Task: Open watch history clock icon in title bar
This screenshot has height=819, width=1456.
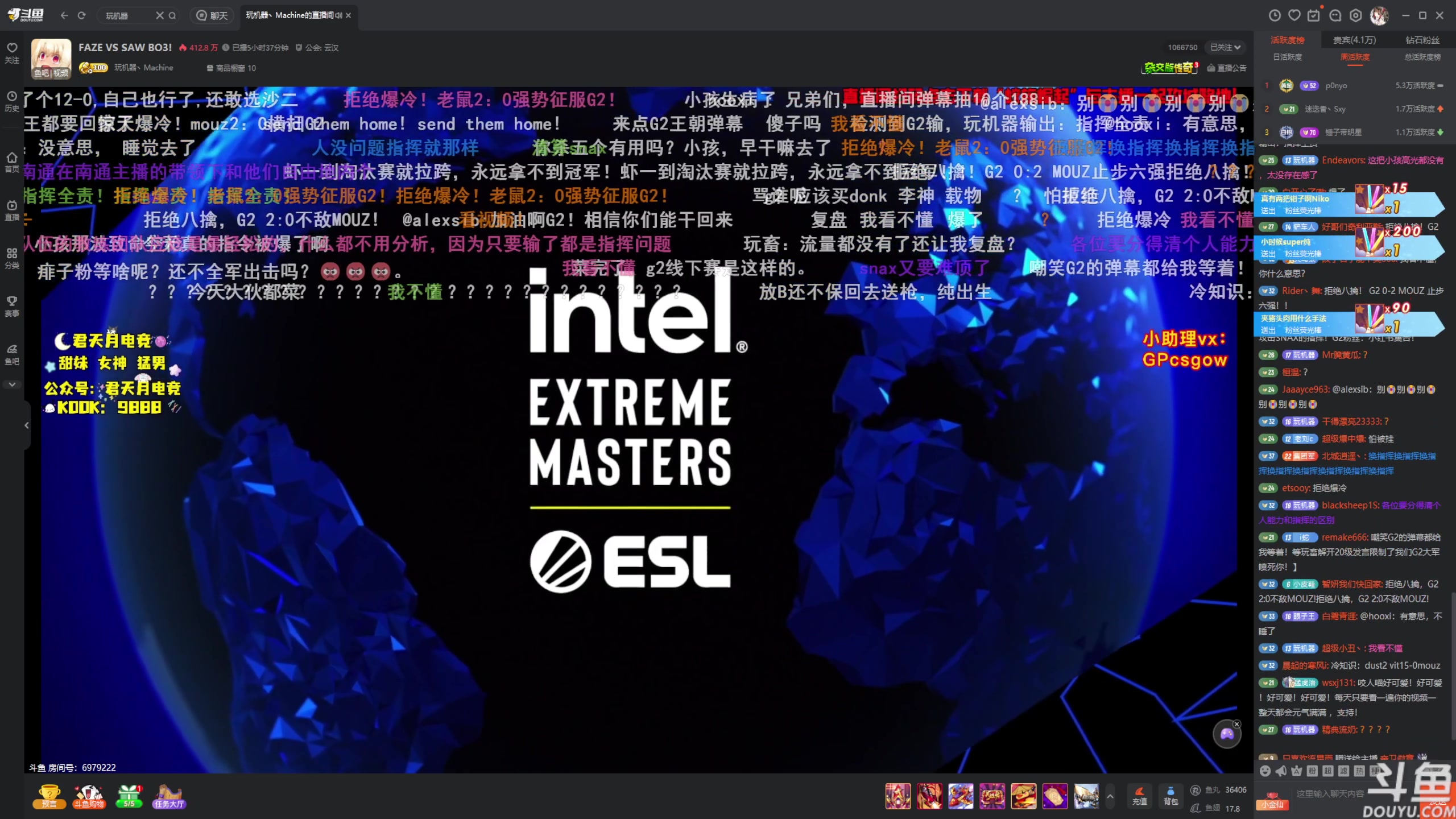Action: coord(1275,15)
